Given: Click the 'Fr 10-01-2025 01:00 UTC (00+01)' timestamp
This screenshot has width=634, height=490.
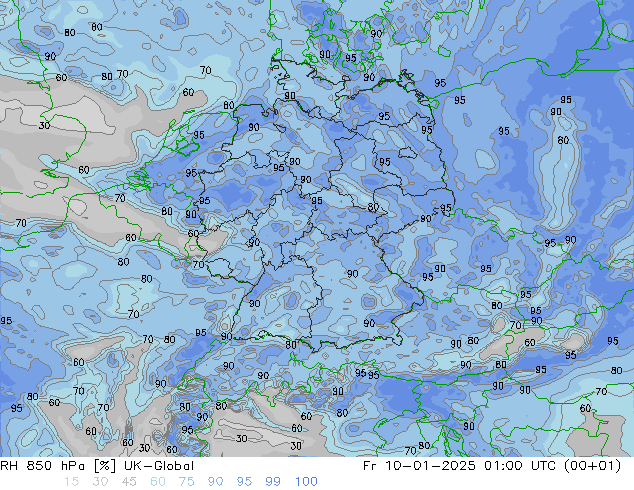Looking at the screenshot, I should pos(492,466).
